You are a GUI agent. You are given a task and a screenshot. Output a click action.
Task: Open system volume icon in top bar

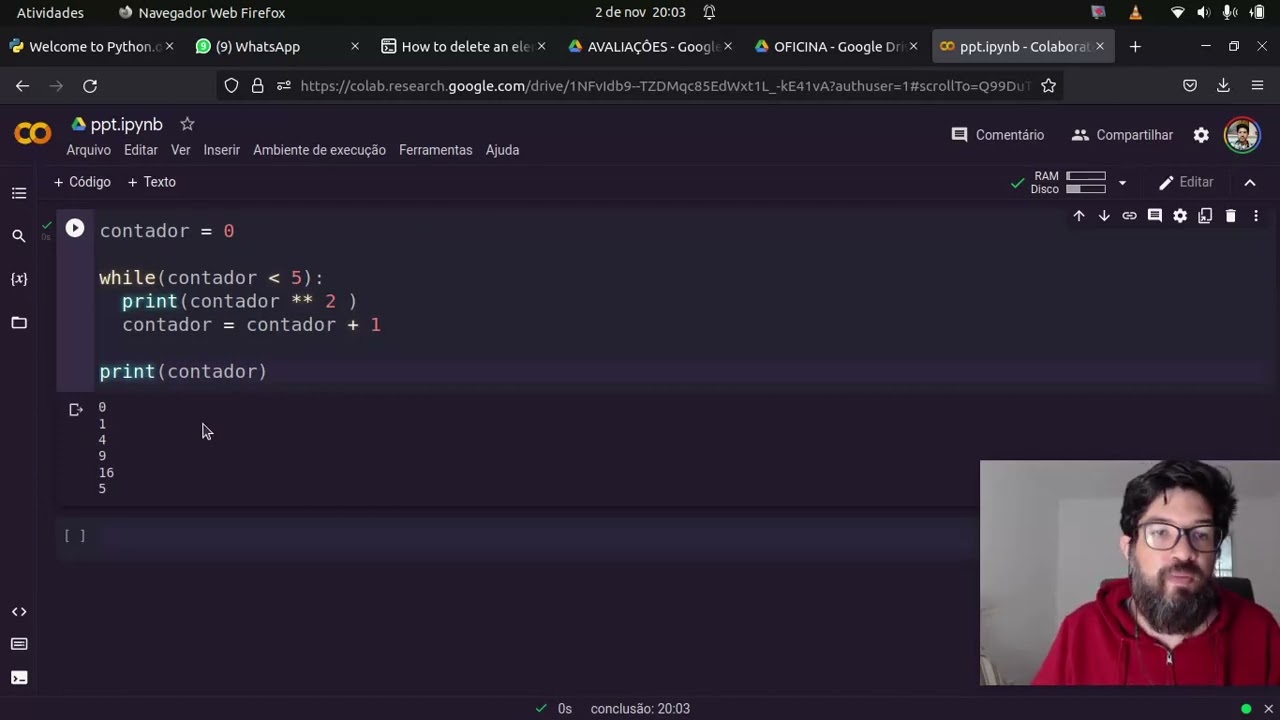point(1203,13)
